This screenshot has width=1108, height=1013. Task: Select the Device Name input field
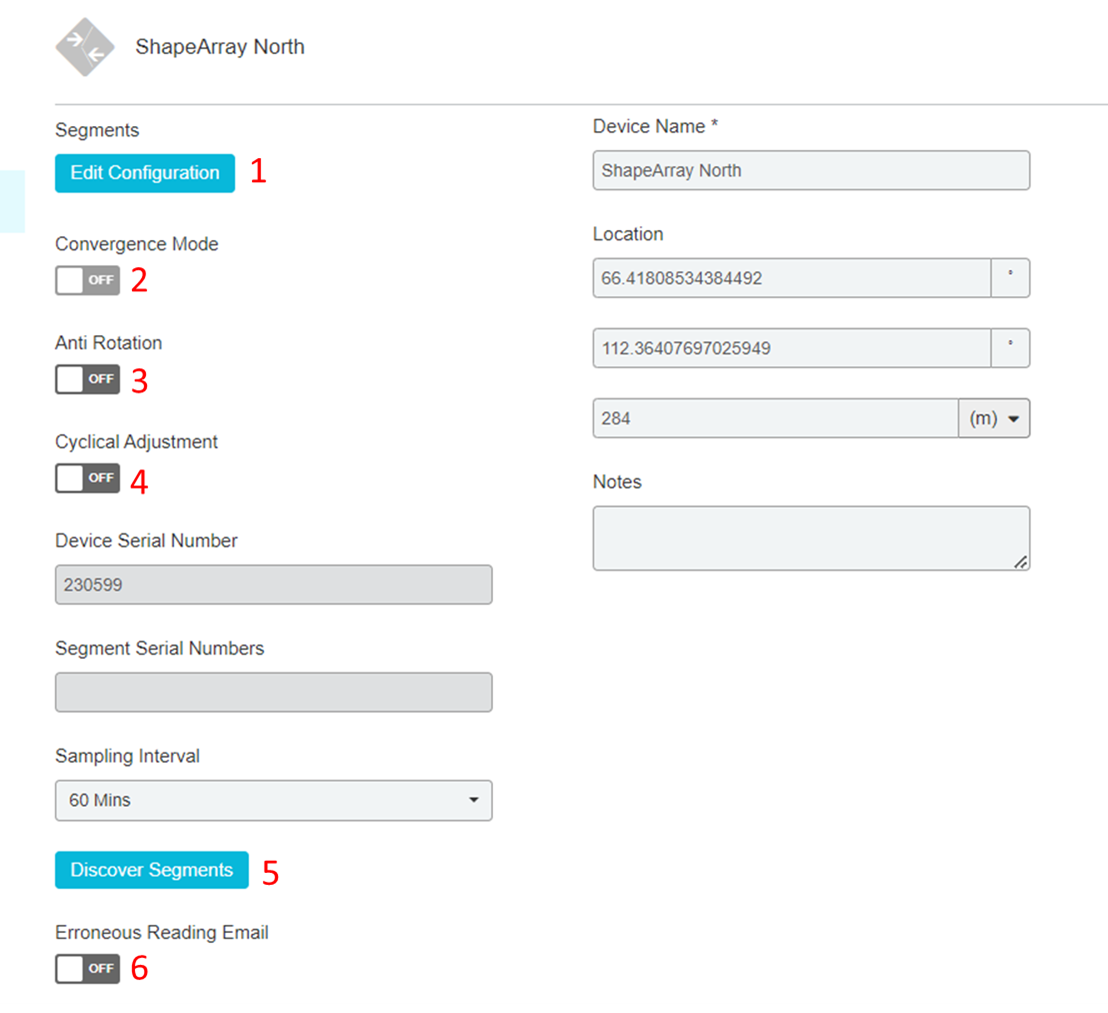pyautogui.click(x=811, y=170)
